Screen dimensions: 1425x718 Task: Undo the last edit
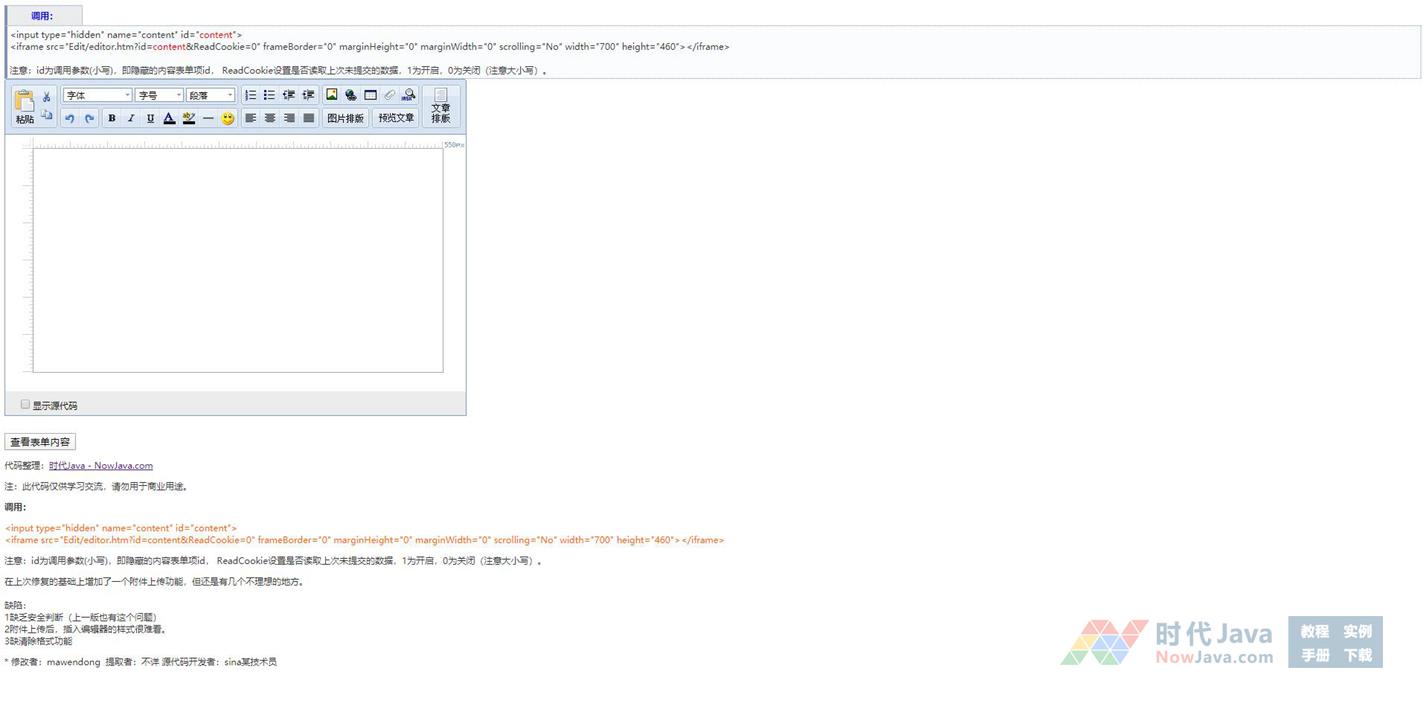70,119
